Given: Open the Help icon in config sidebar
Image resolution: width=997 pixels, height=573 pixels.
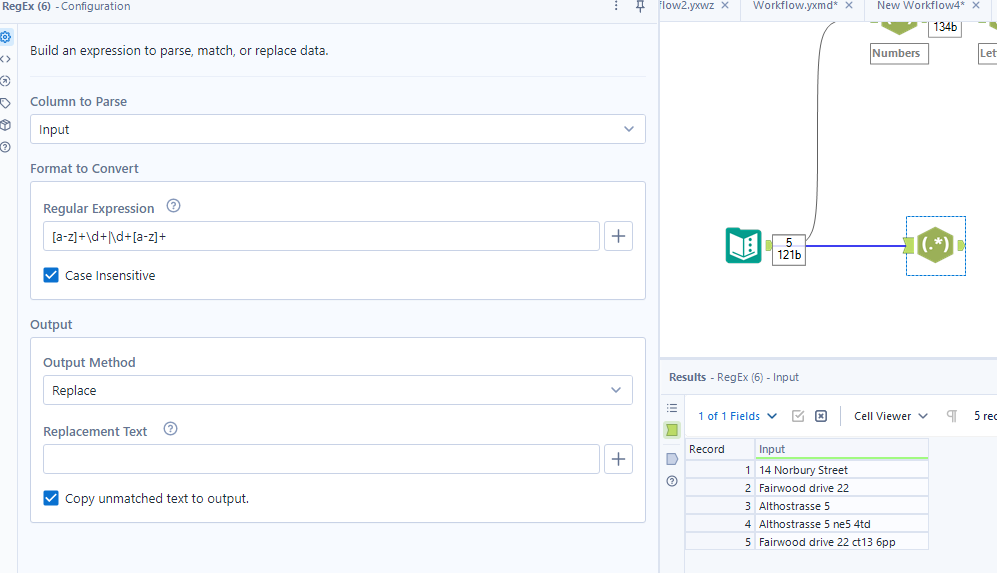Looking at the screenshot, I should pos(6,147).
